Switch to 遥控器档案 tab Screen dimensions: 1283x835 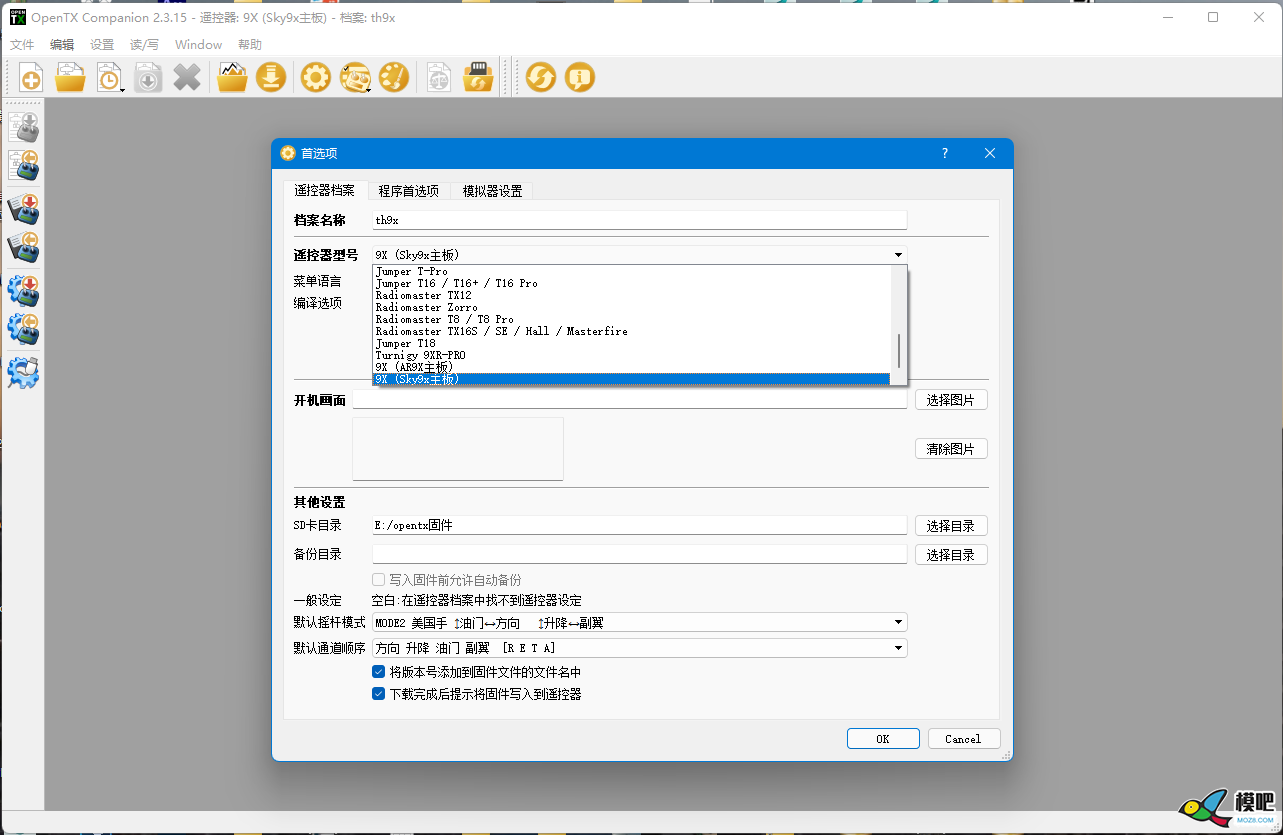click(x=324, y=190)
